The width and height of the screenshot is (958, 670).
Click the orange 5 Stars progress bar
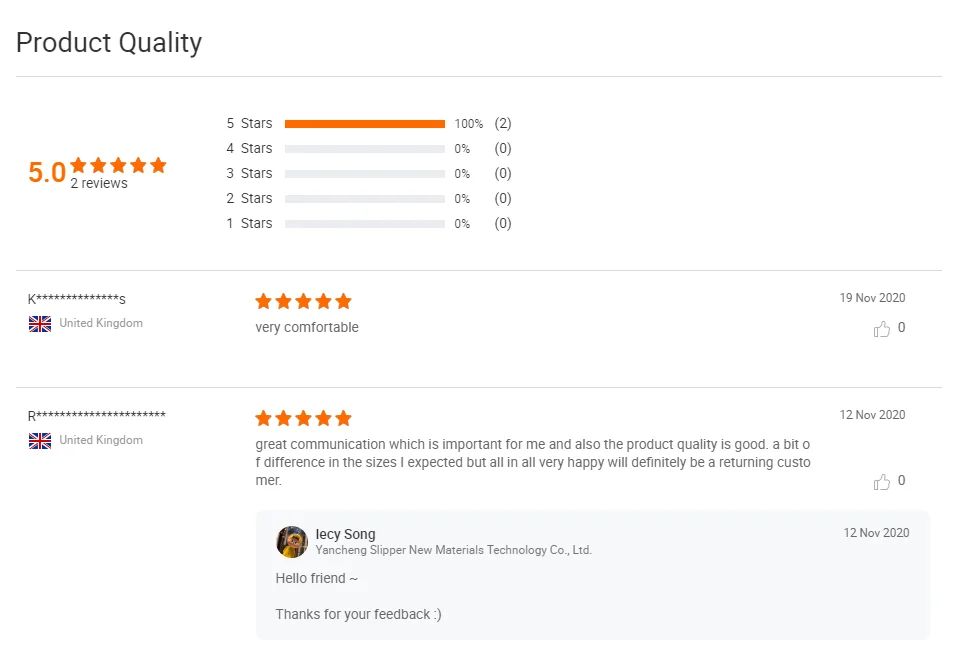(x=365, y=124)
